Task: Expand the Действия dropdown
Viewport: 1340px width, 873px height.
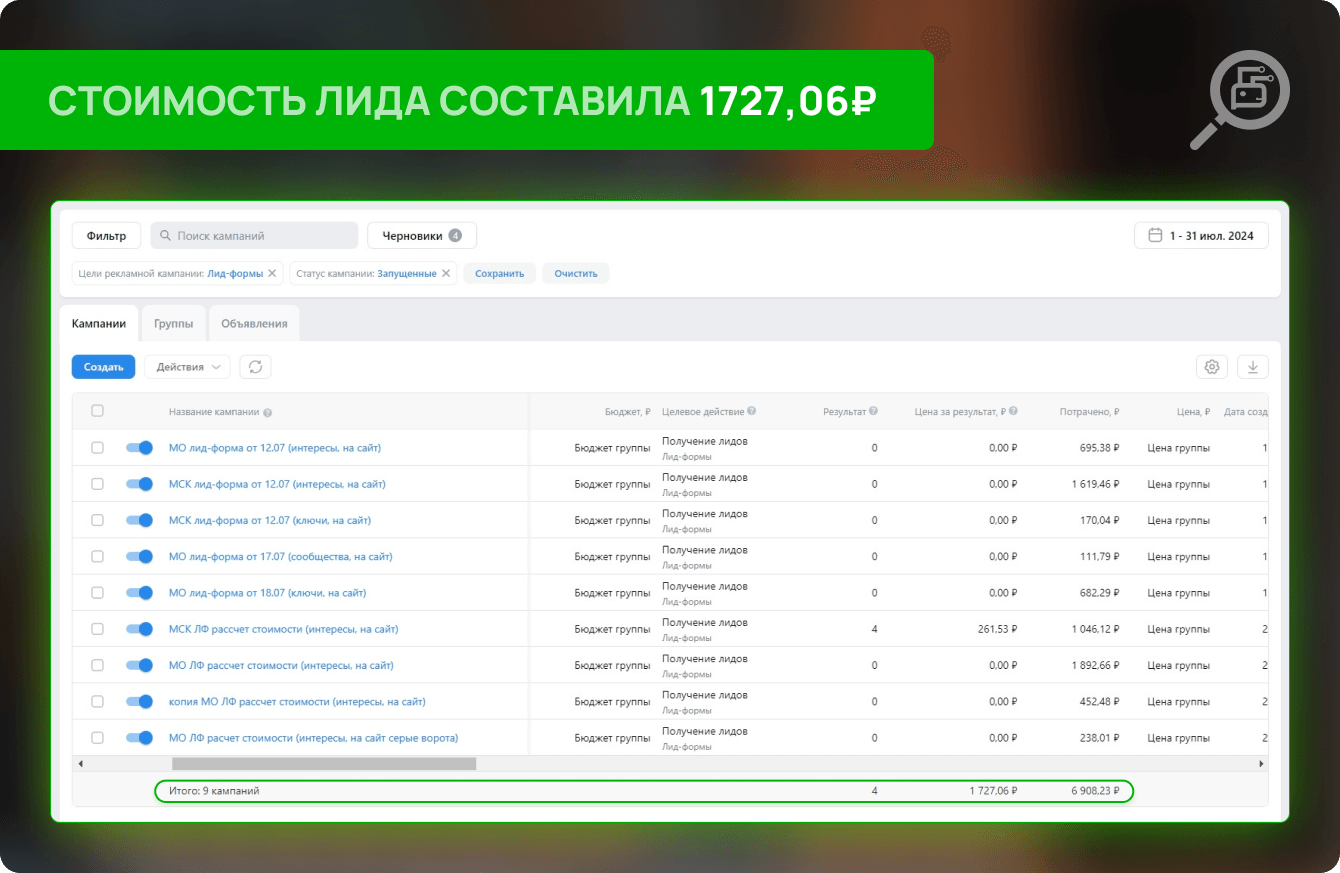Action: tap(187, 367)
